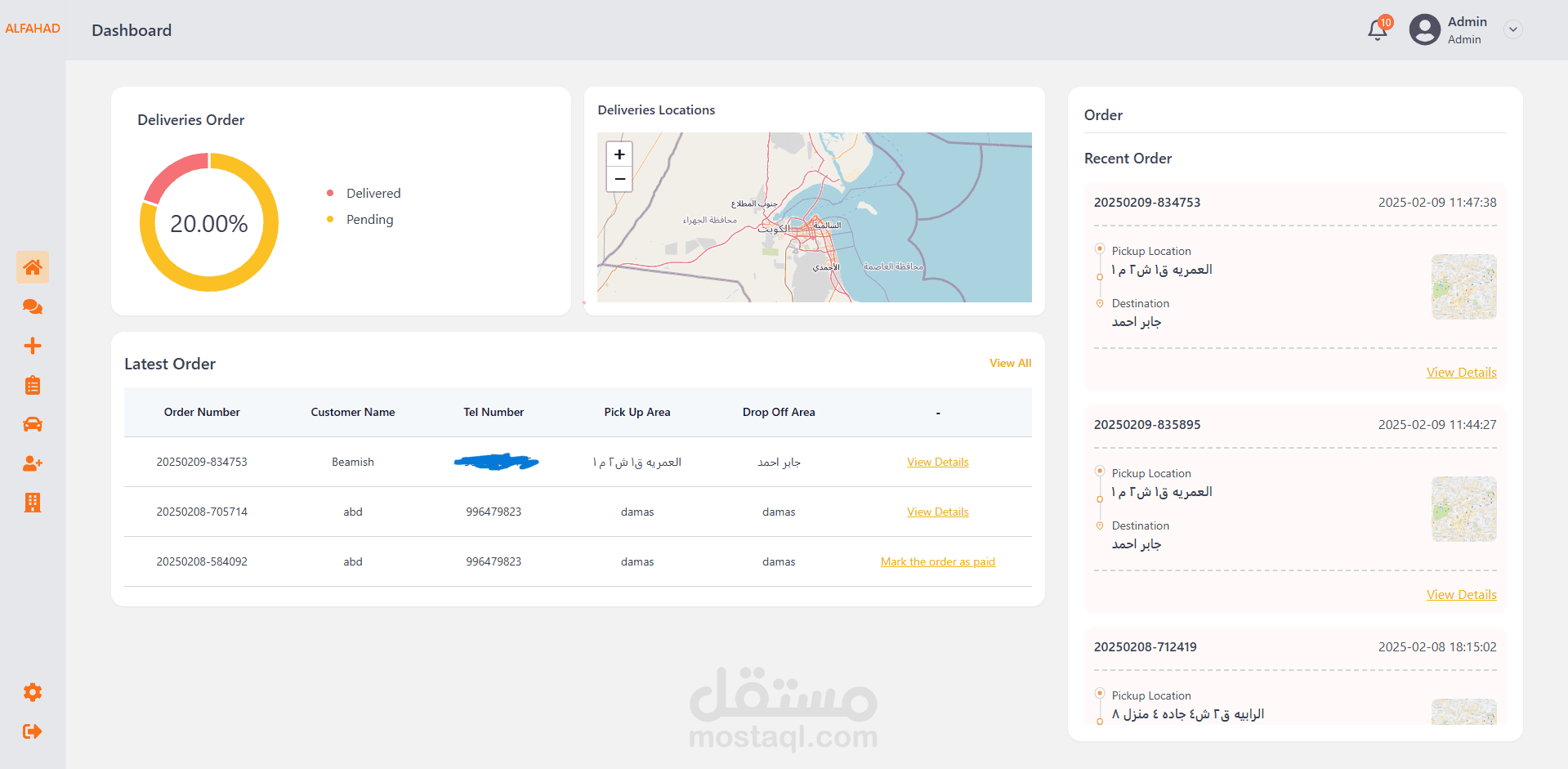1568x769 pixels.
Task: Mark order 20250208-584092 as paid
Action: 937,561
